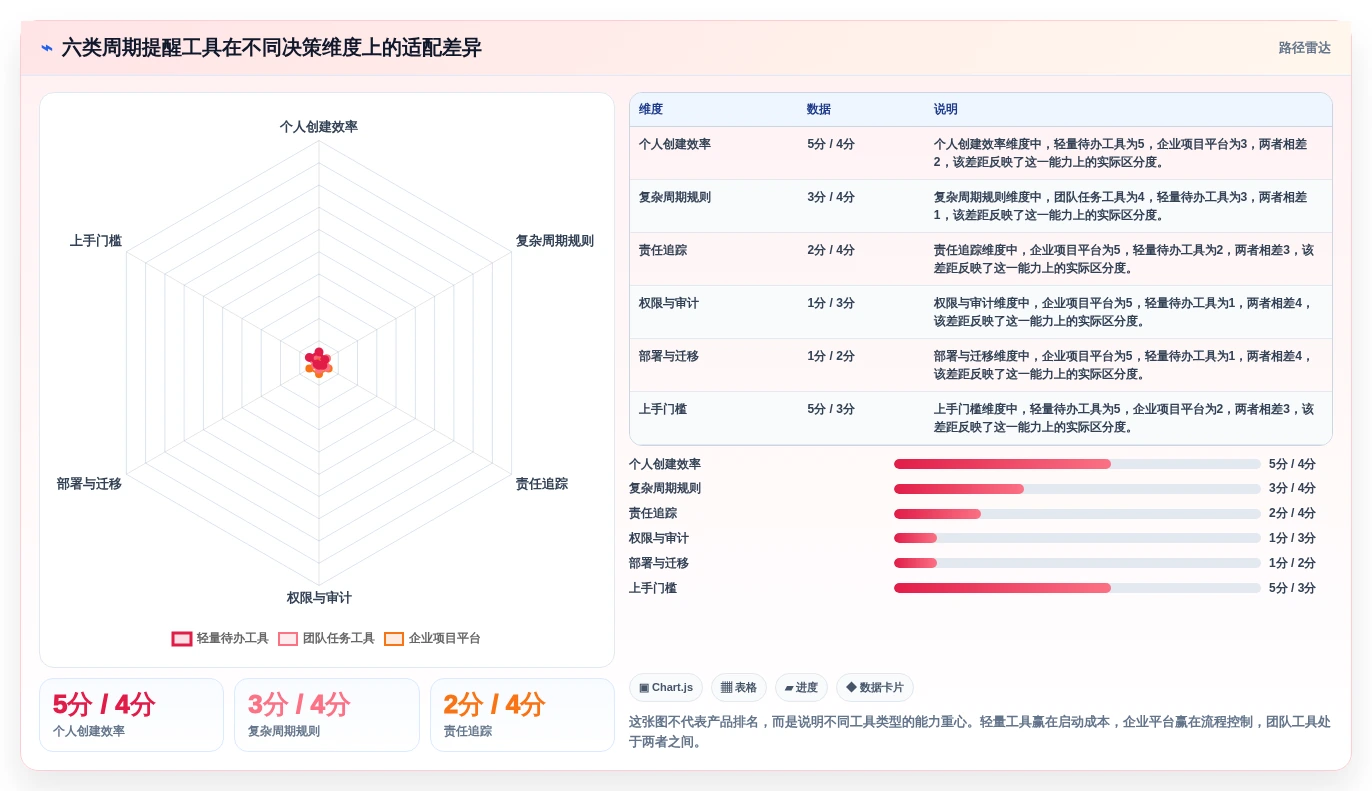
Task: Click the radar axis label 上手门槛
Action: [x=96, y=241]
